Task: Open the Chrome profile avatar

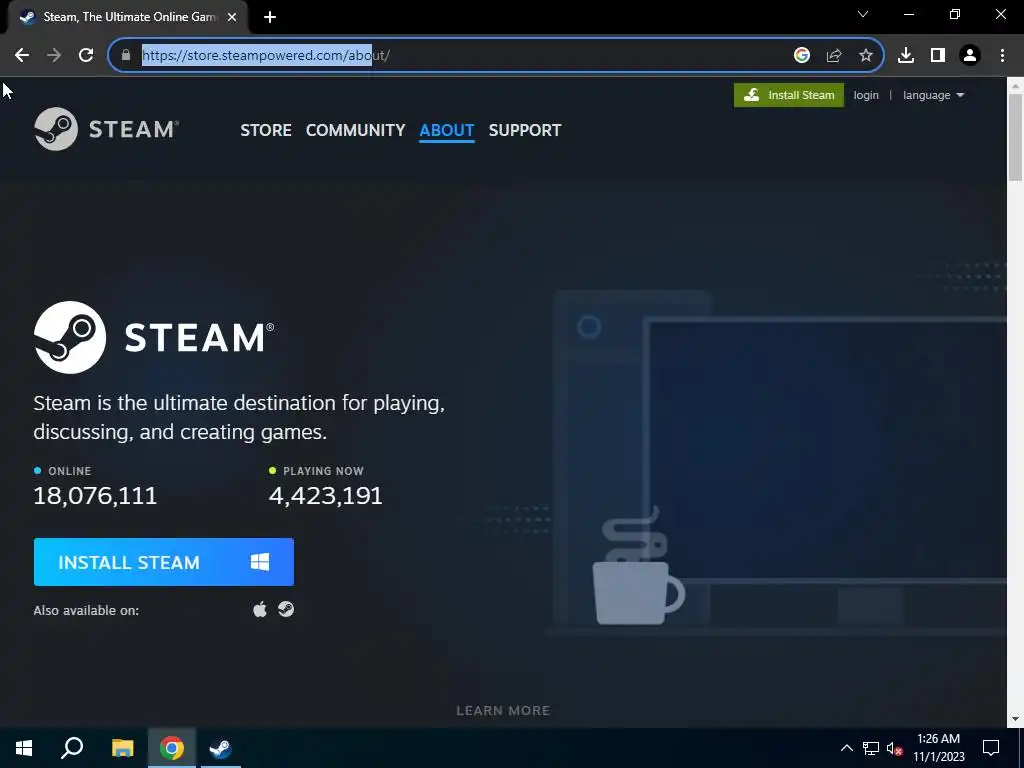Action: [x=970, y=56]
